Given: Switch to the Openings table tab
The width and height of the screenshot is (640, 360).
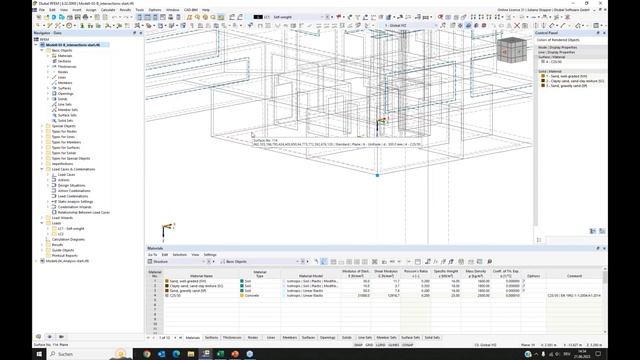Looking at the screenshot, I should (x=327, y=338).
